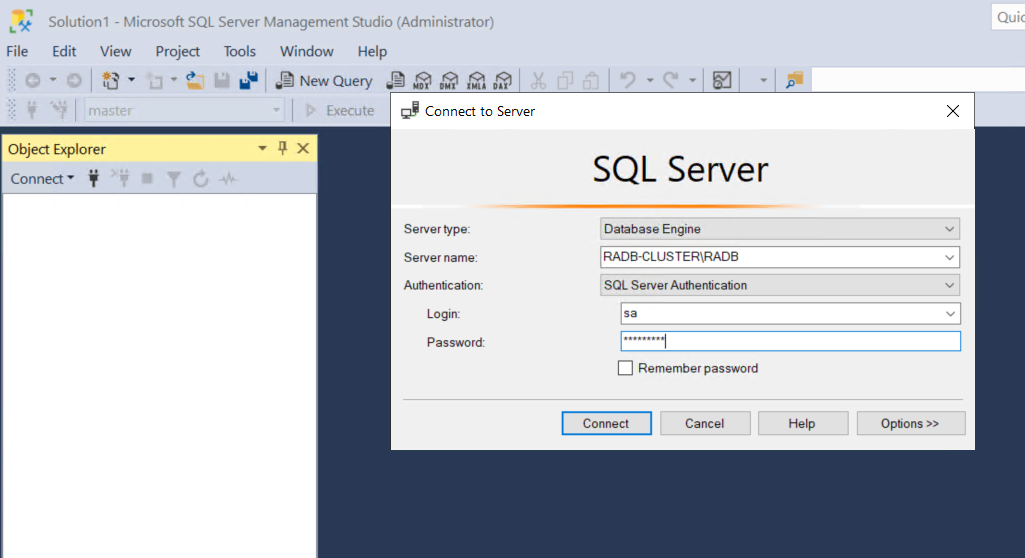This screenshot has width=1025, height=558.
Task: Click the Find in Files icon
Action: pyautogui.click(x=794, y=80)
